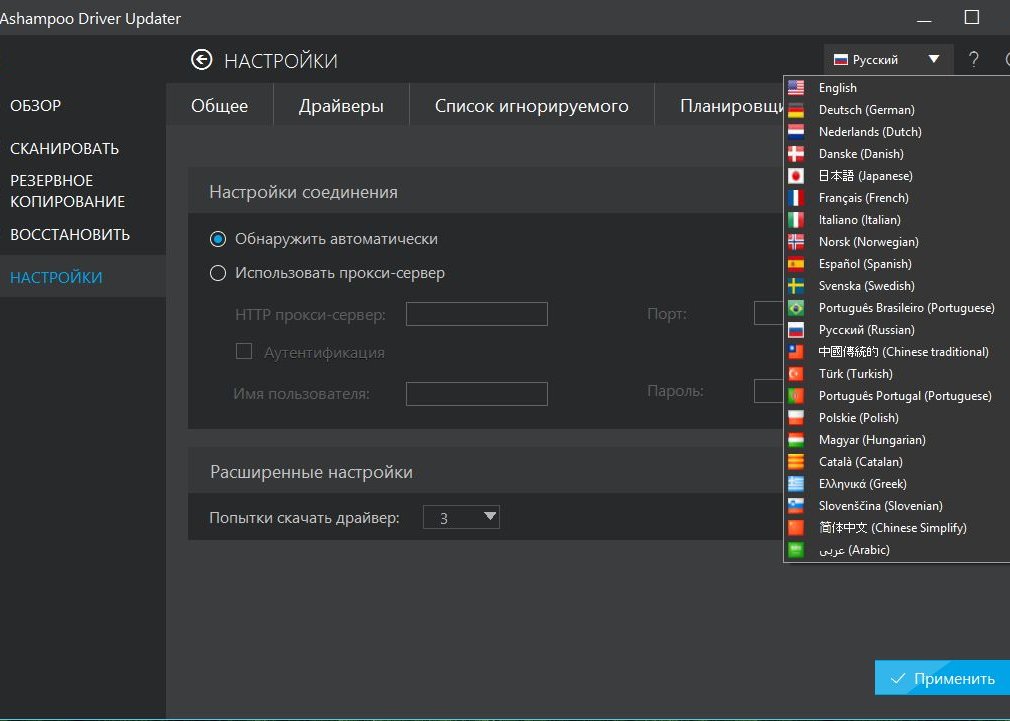Viewport: 1010px width, 721px height.
Task: Click the Spanish flag icon
Action: click(x=796, y=264)
